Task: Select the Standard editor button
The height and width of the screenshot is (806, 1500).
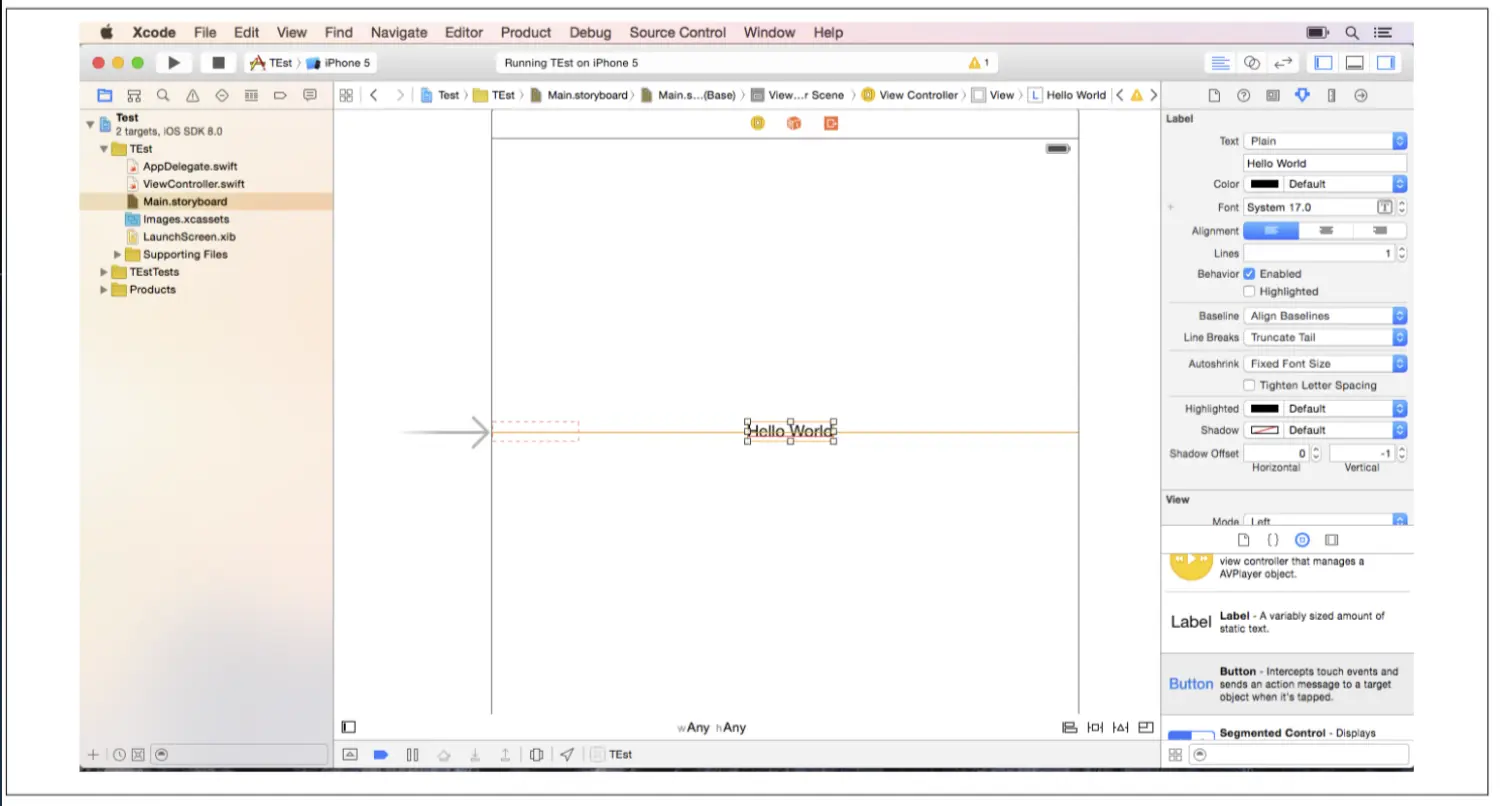Action: point(1220,63)
